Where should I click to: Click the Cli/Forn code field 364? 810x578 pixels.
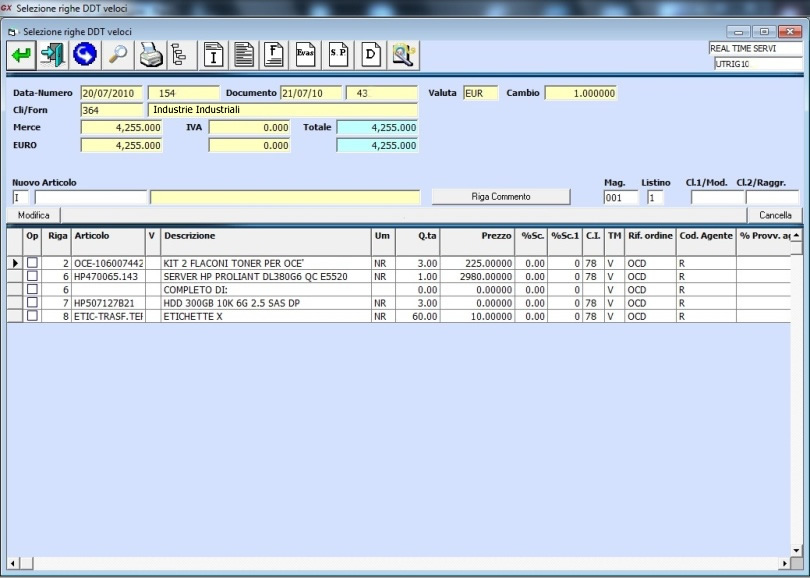point(112,110)
